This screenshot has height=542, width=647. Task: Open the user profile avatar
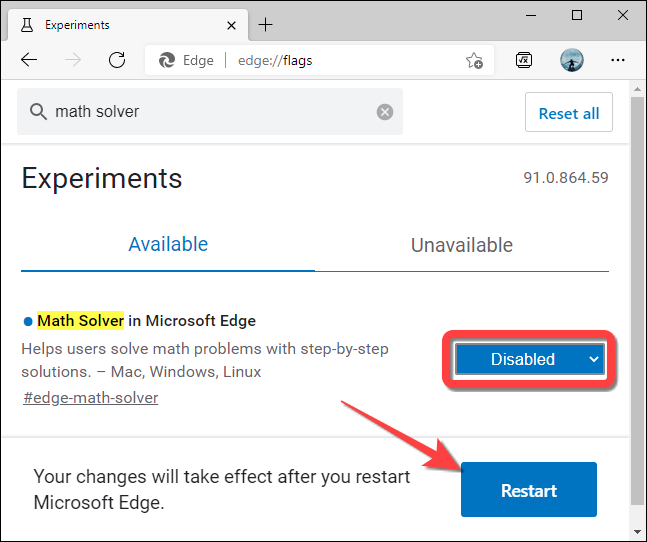[571, 60]
